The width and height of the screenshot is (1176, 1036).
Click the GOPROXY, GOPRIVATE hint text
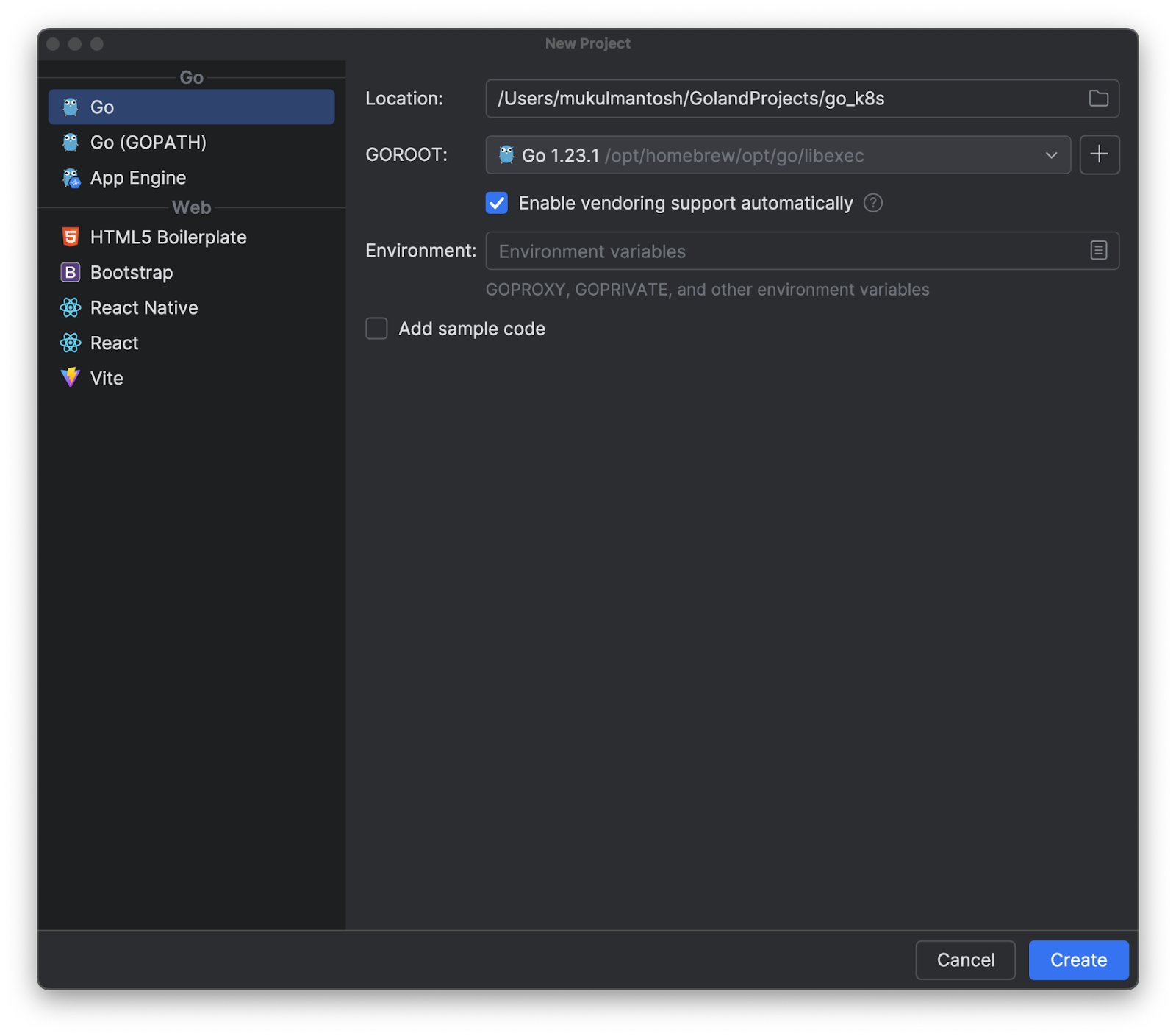pyautogui.click(x=707, y=290)
